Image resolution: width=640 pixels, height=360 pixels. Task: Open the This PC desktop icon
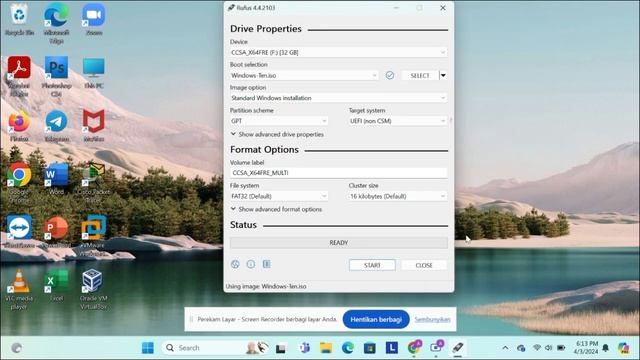(94, 73)
